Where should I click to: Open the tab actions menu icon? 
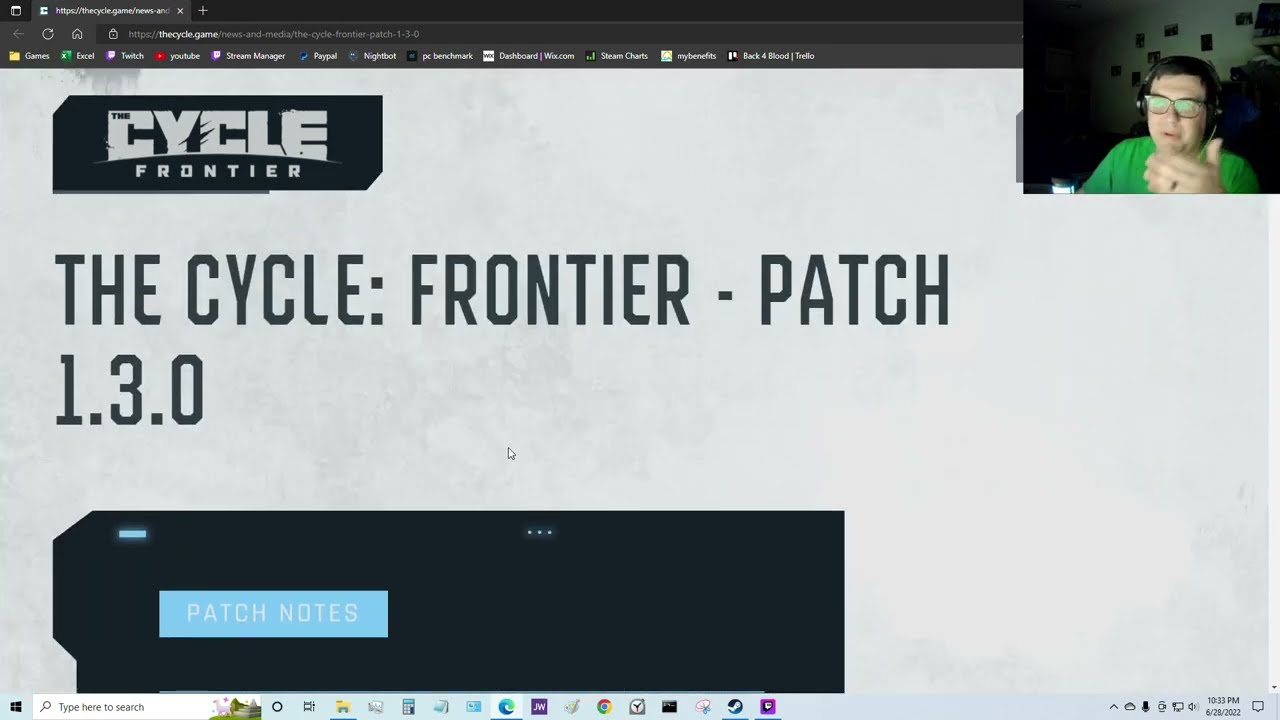(x=15, y=11)
